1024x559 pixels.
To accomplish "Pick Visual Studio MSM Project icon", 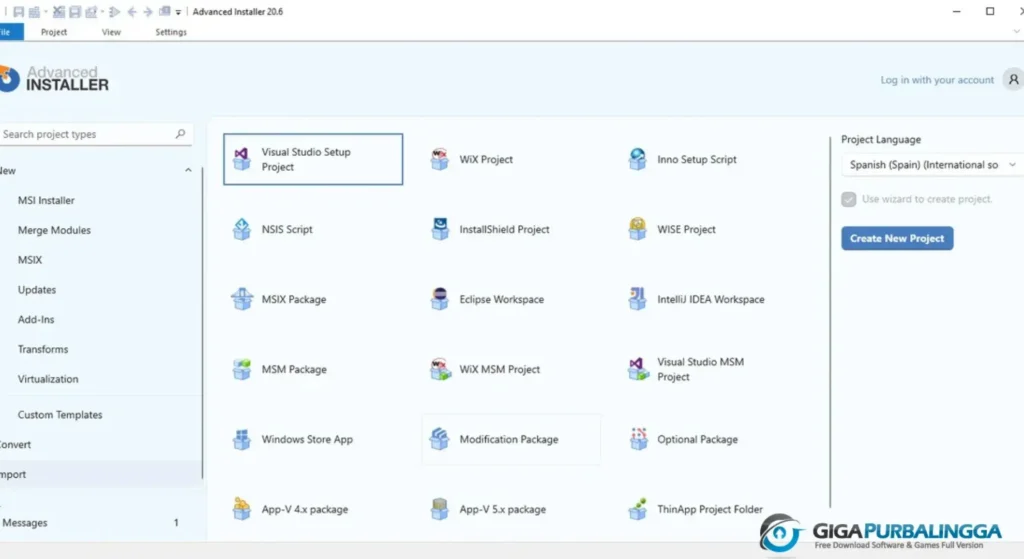I will pyautogui.click(x=638, y=369).
